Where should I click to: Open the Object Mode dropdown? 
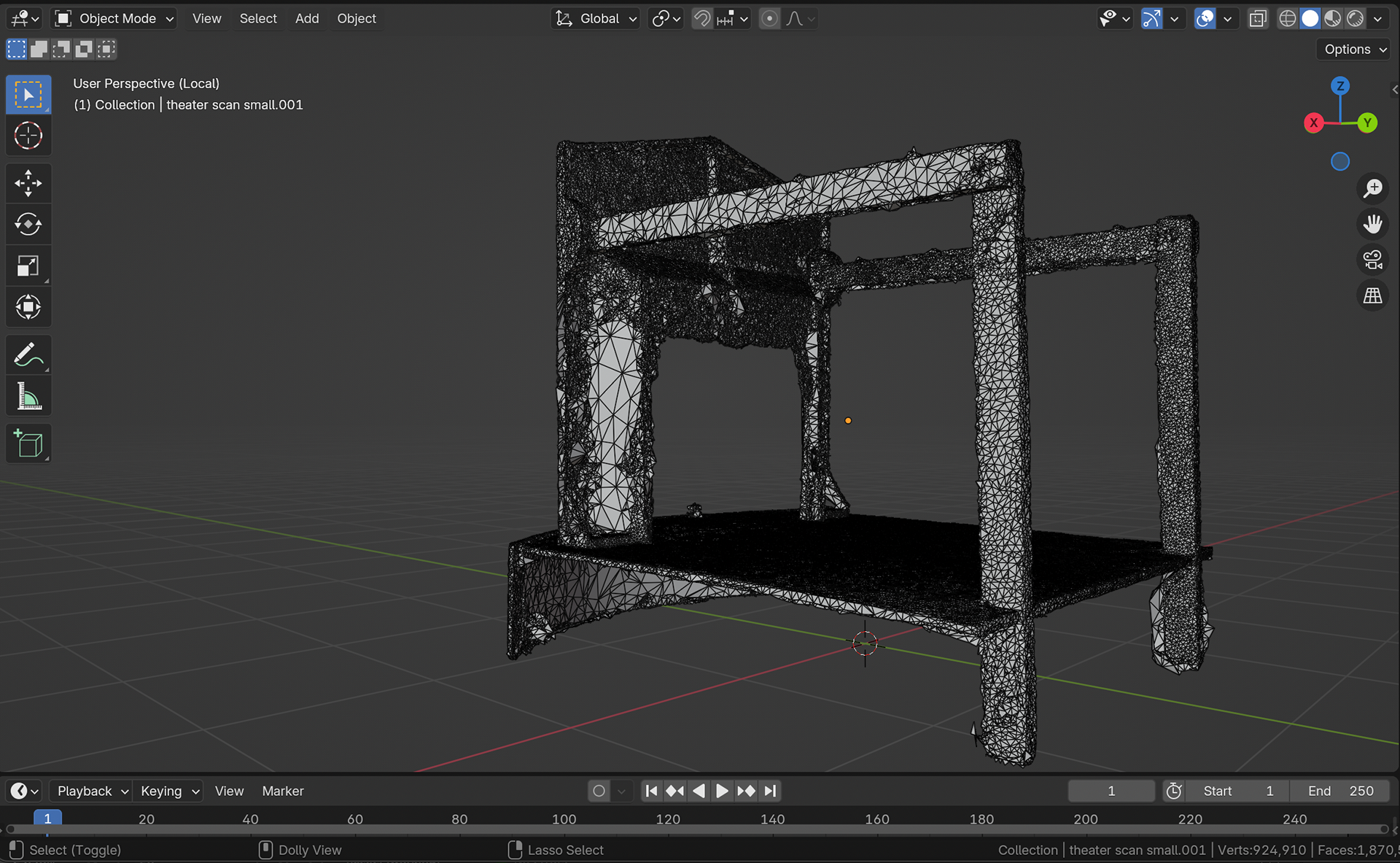[x=116, y=18]
